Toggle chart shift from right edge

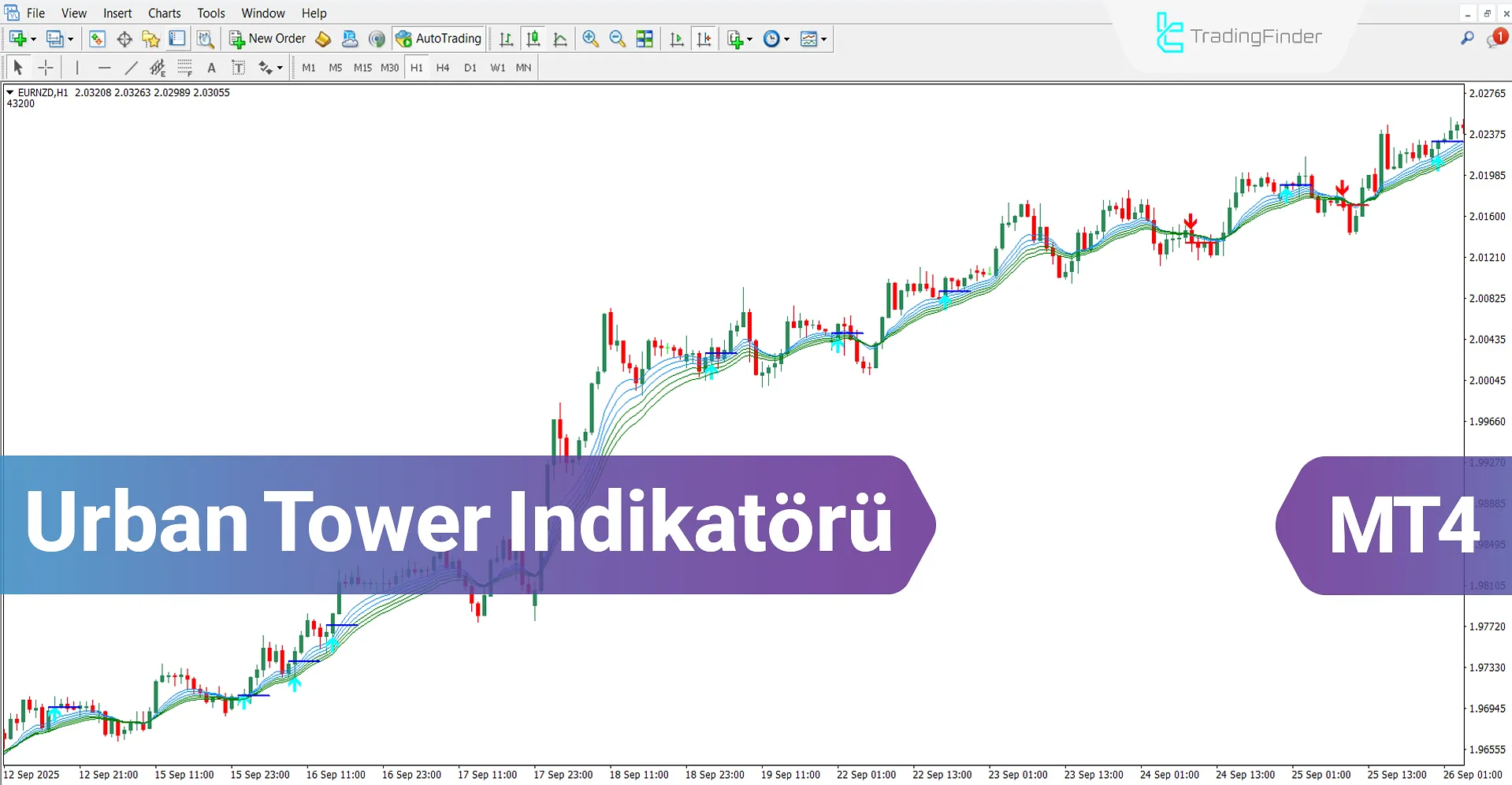[x=704, y=39]
